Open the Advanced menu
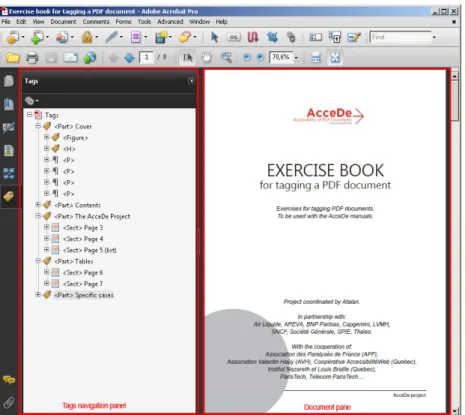 click(x=170, y=22)
